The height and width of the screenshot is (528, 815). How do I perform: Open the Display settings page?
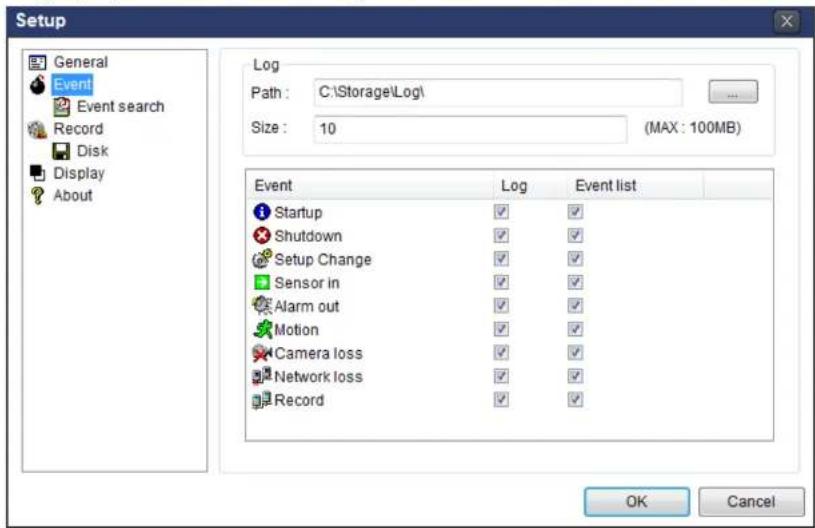point(79,173)
